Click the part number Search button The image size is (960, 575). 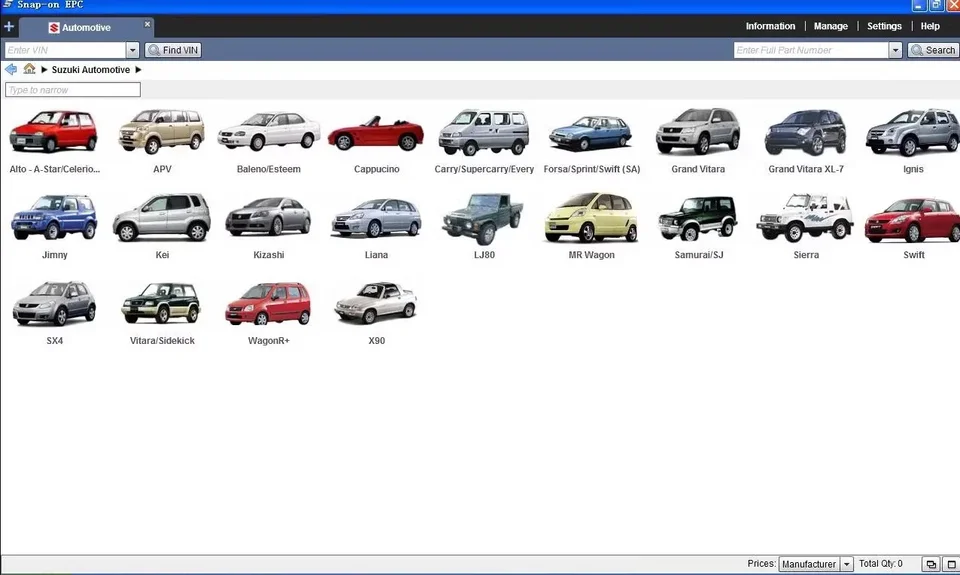coord(933,50)
